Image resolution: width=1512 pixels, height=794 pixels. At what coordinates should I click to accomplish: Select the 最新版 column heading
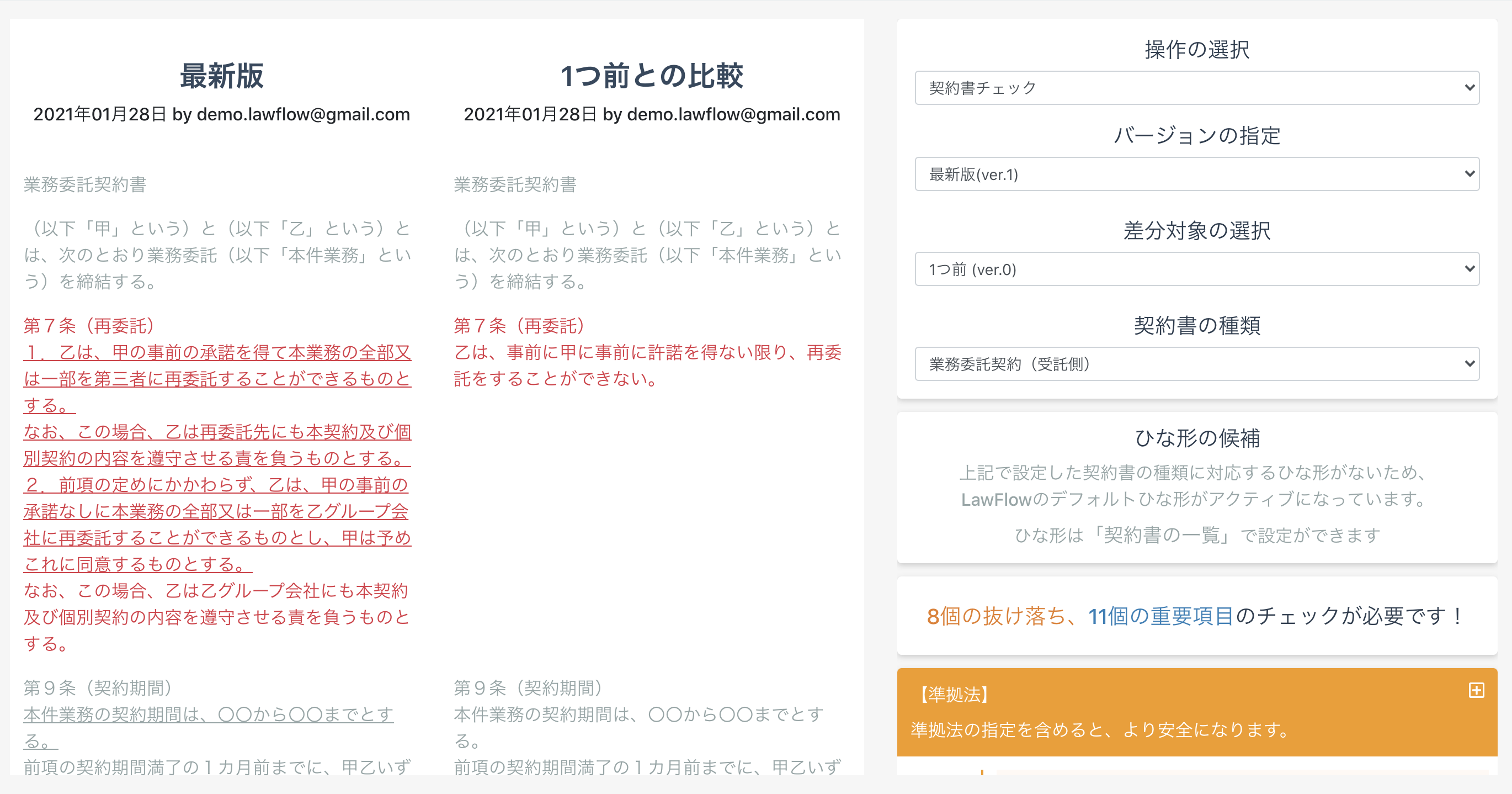pyautogui.click(x=220, y=76)
